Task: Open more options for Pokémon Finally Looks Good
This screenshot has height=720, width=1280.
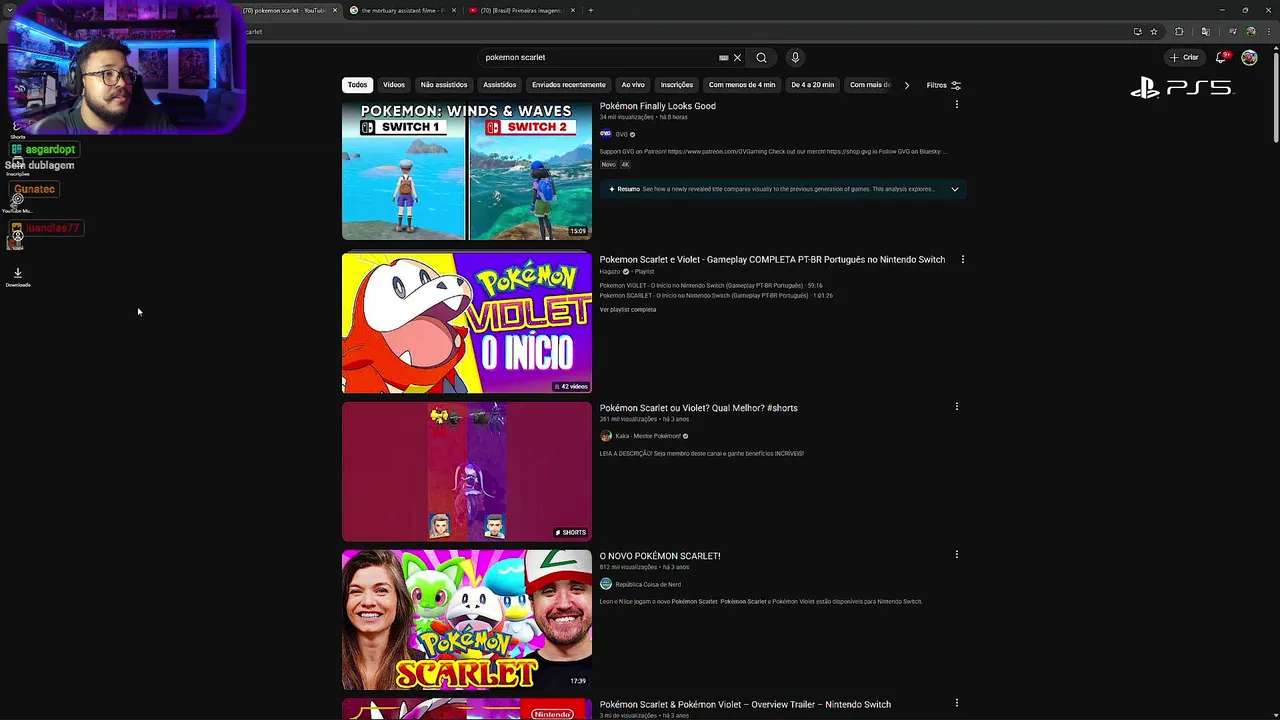Action: point(957,105)
